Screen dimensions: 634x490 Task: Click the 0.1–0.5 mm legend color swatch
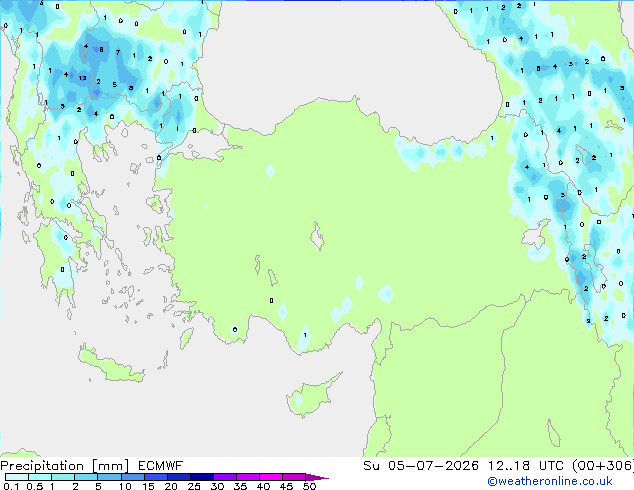[x=17, y=477]
